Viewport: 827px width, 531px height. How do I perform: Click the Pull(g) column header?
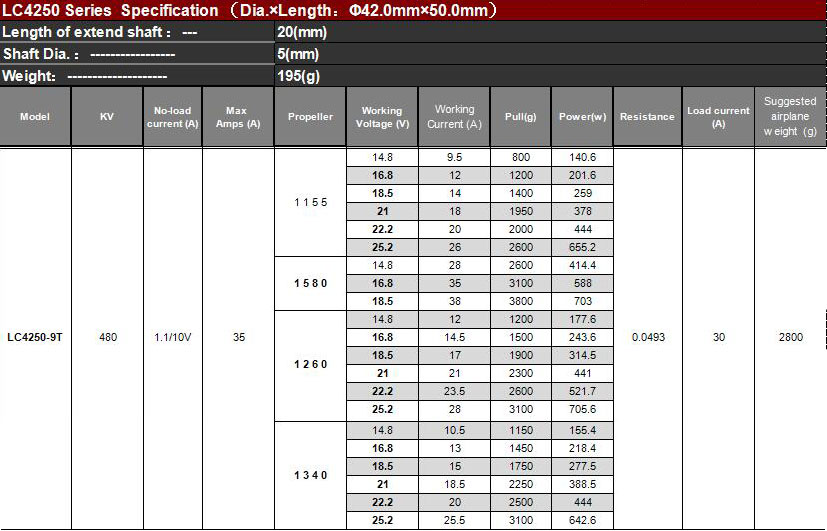(521, 117)
